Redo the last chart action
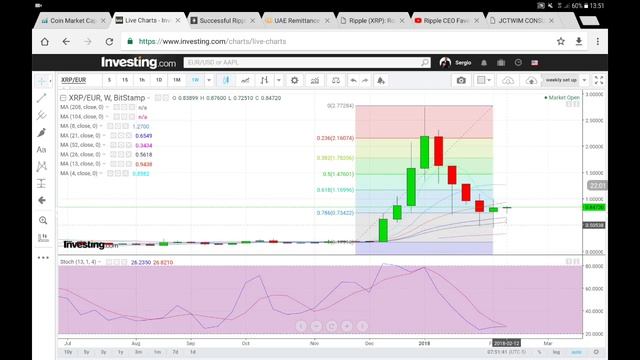Image resolution: width=640 pixels, height=360 pixels. click(365, 80)
